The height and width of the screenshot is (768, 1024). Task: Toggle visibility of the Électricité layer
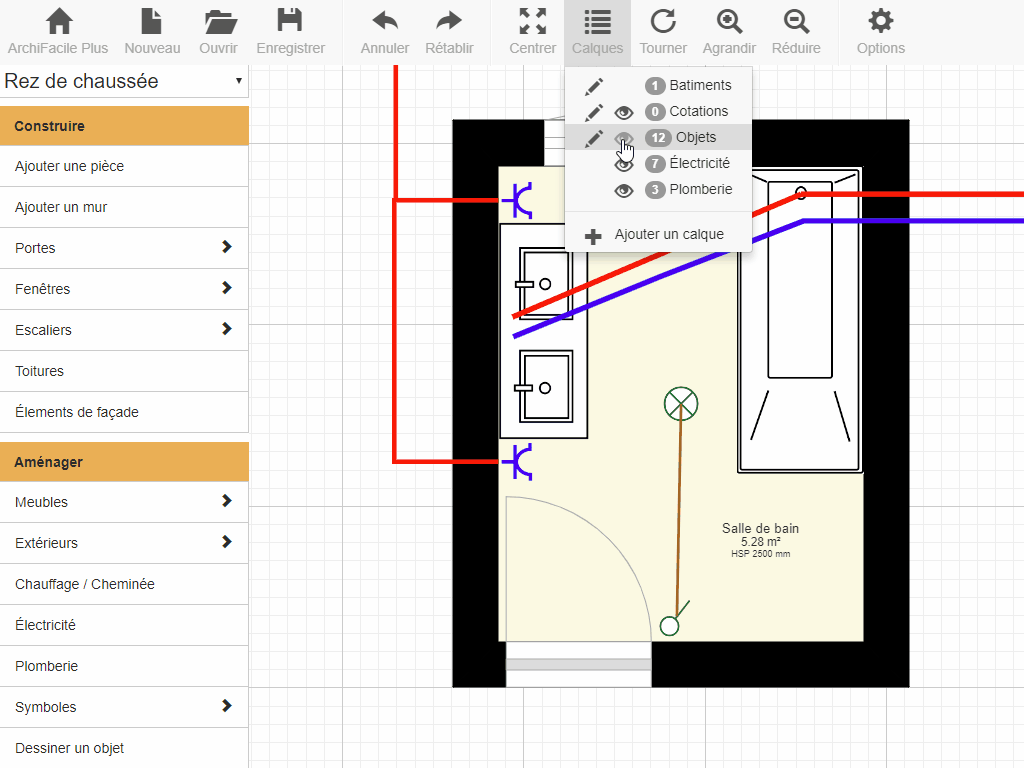624,164
